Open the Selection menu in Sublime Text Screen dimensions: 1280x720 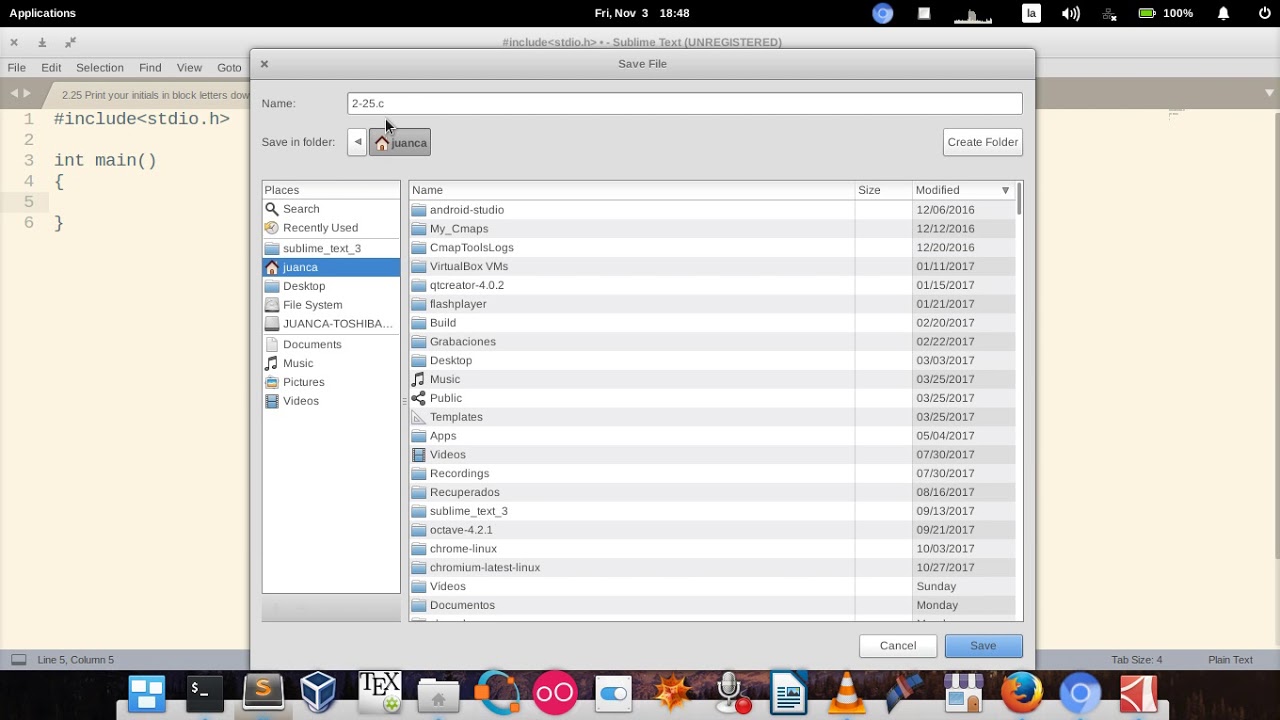pos(100,68)
